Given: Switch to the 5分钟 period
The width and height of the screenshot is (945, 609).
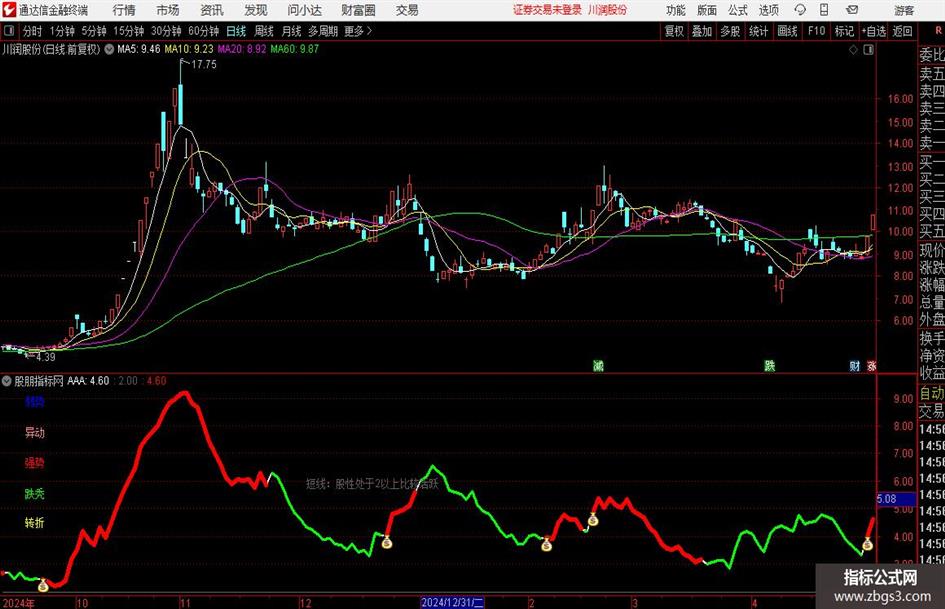Looking at the screenshot, I should [94, 31].
